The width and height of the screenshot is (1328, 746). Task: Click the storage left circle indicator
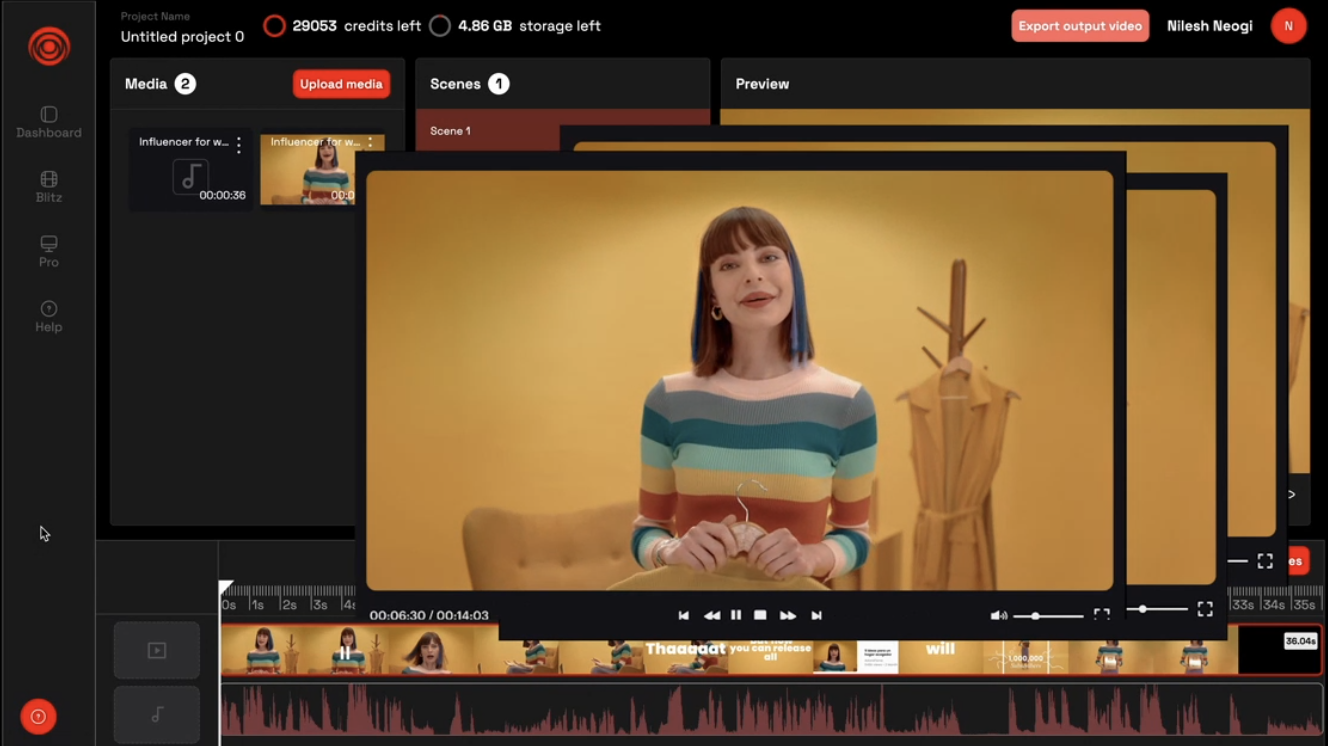click(440, 26)
